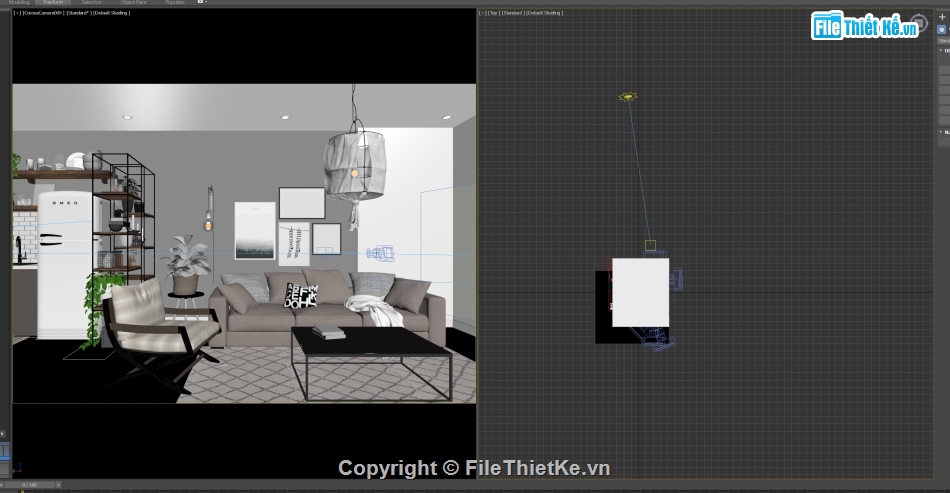This screenshot has height=493, width=950.
Task: Open the Selection ribbon tab
Action: coord(92,2)
